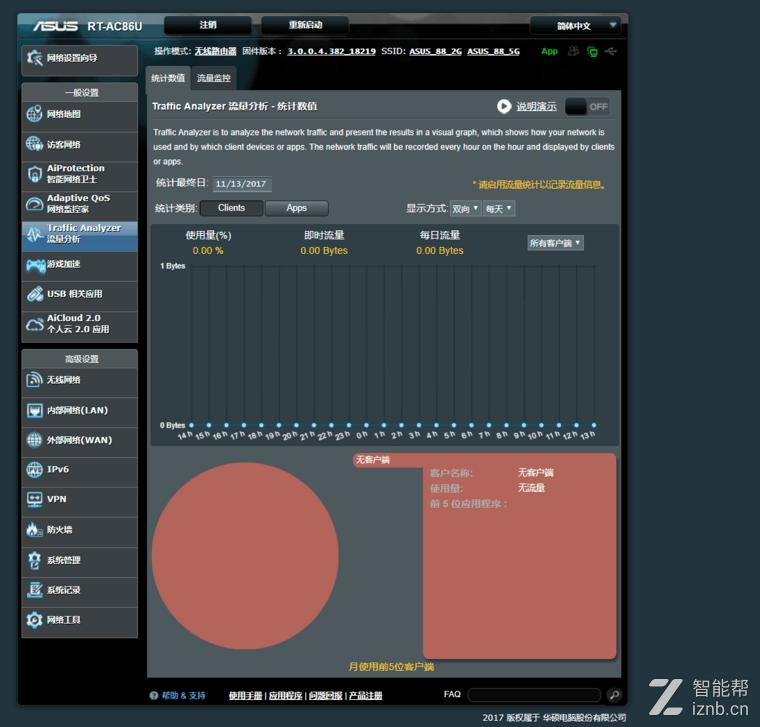Open the IPv6 settings icon
This screenshot has height=727, width=760.
(34, 470)
